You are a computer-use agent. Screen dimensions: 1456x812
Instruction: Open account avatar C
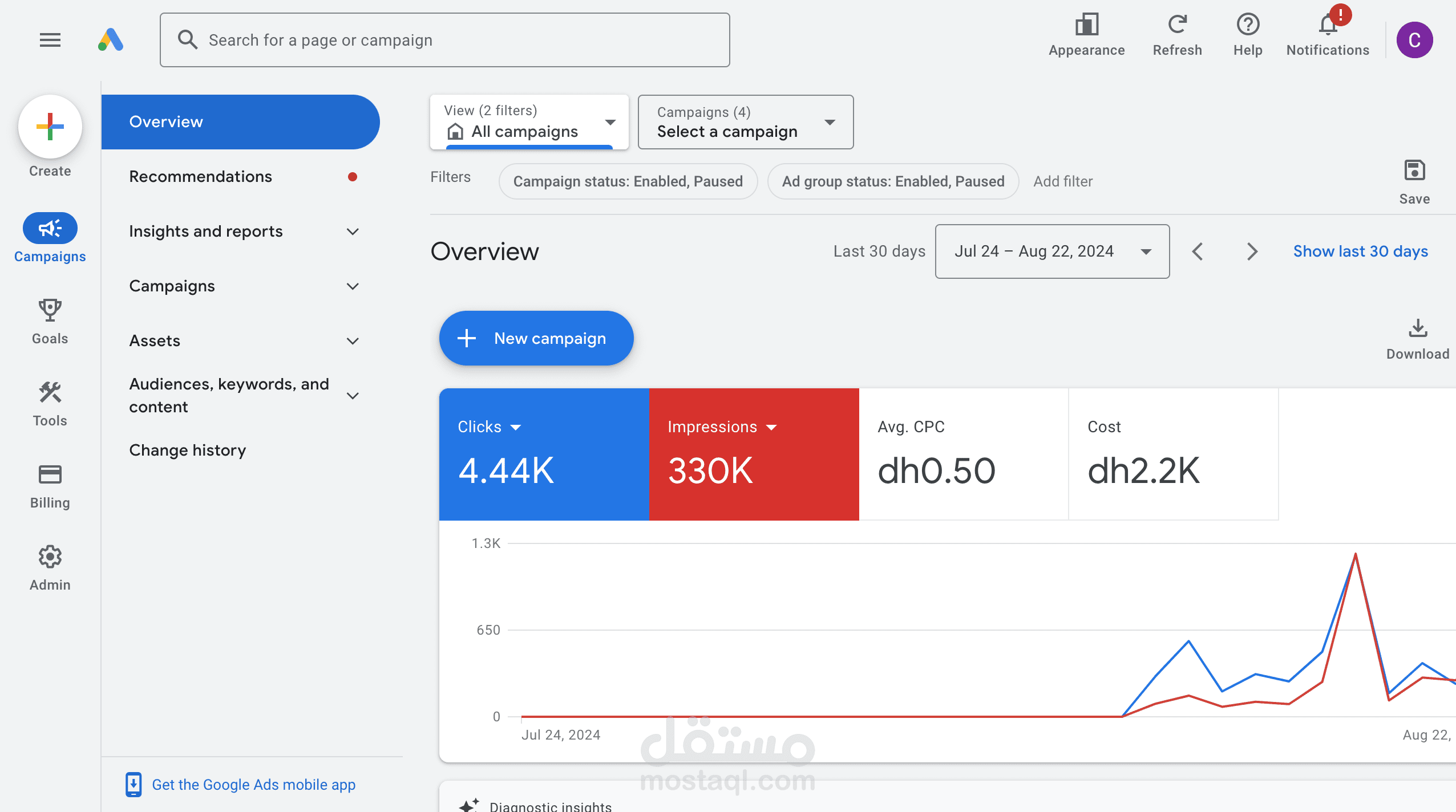pyautogui.click(x=1414, y=40)
